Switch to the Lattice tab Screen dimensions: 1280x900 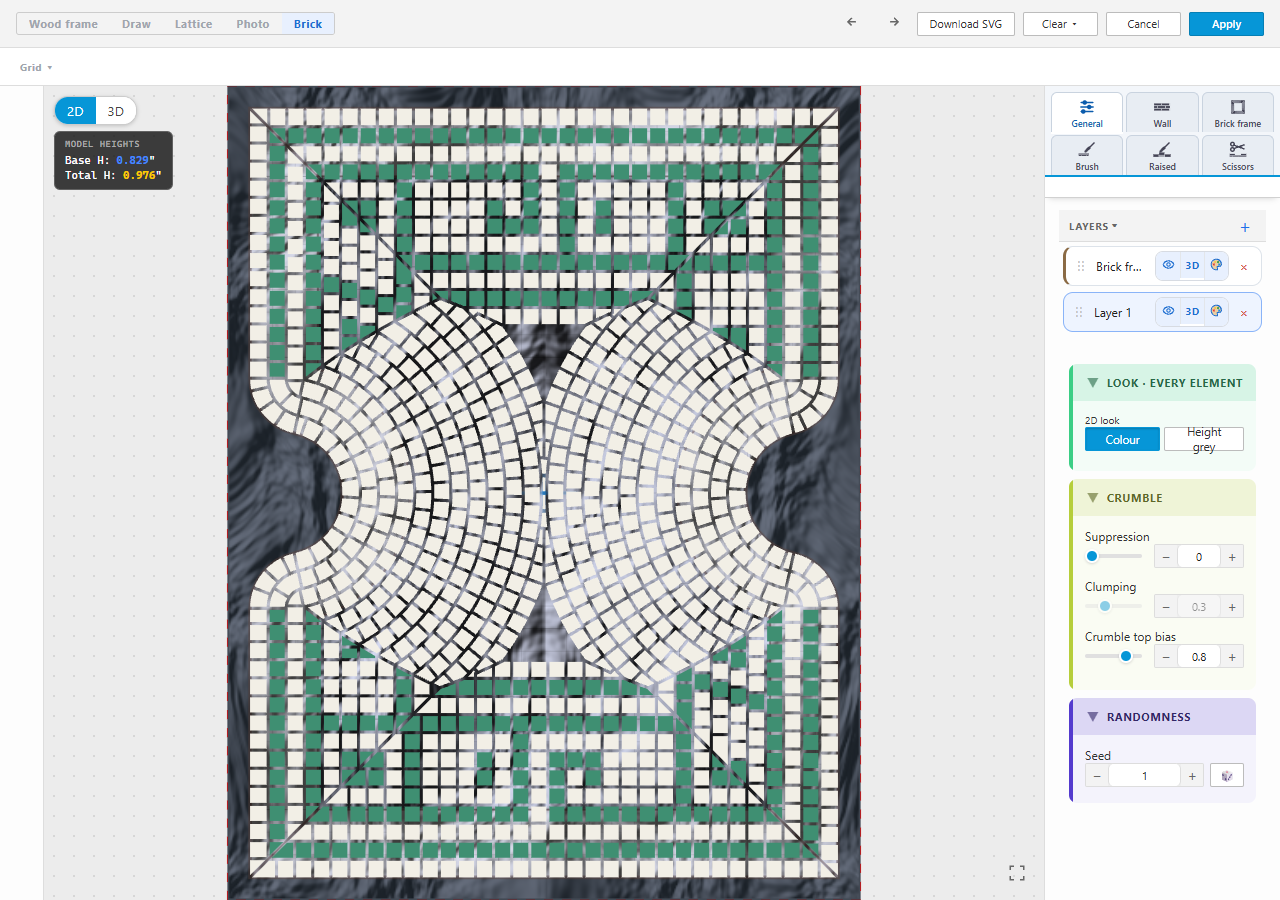point(193,24)
